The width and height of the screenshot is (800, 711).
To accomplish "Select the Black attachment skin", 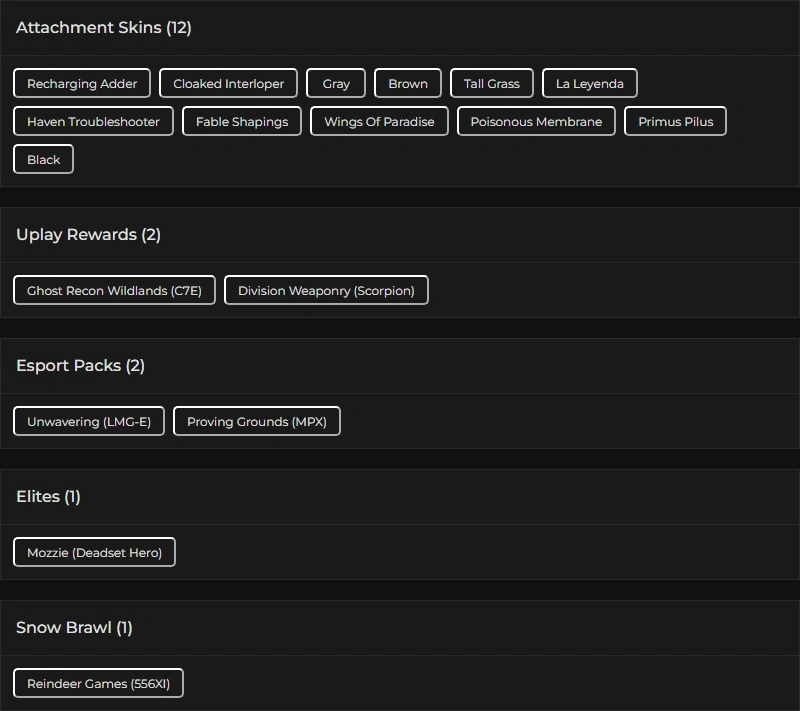I will tap(44, 160).
